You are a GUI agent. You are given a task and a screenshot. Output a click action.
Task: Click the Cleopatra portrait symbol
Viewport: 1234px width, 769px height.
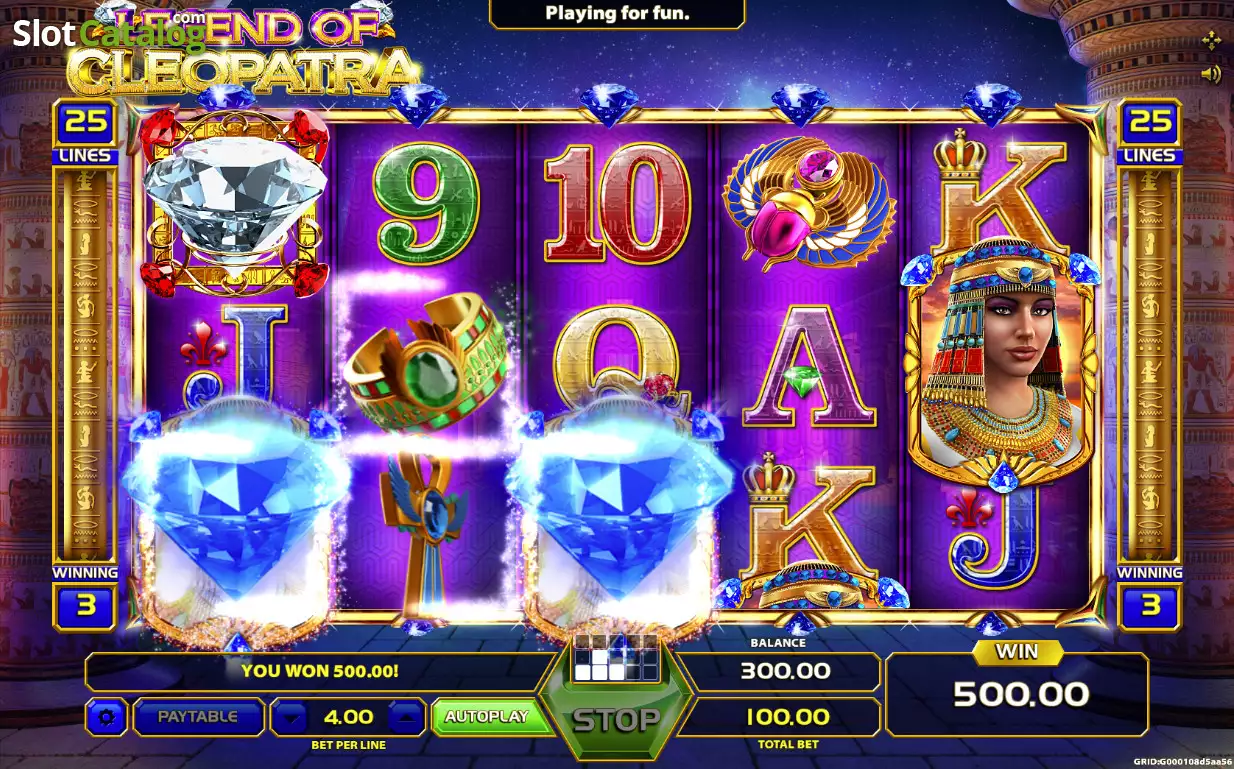1002,362
